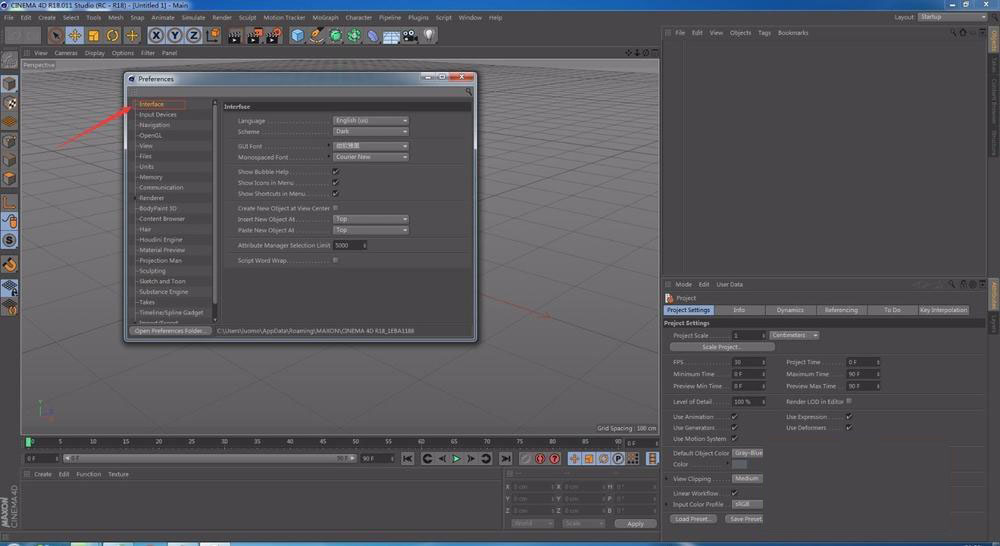Viewport: 1000px width, 546px height.
Task: Click the Load Preset button
Action: click(693, 519)
